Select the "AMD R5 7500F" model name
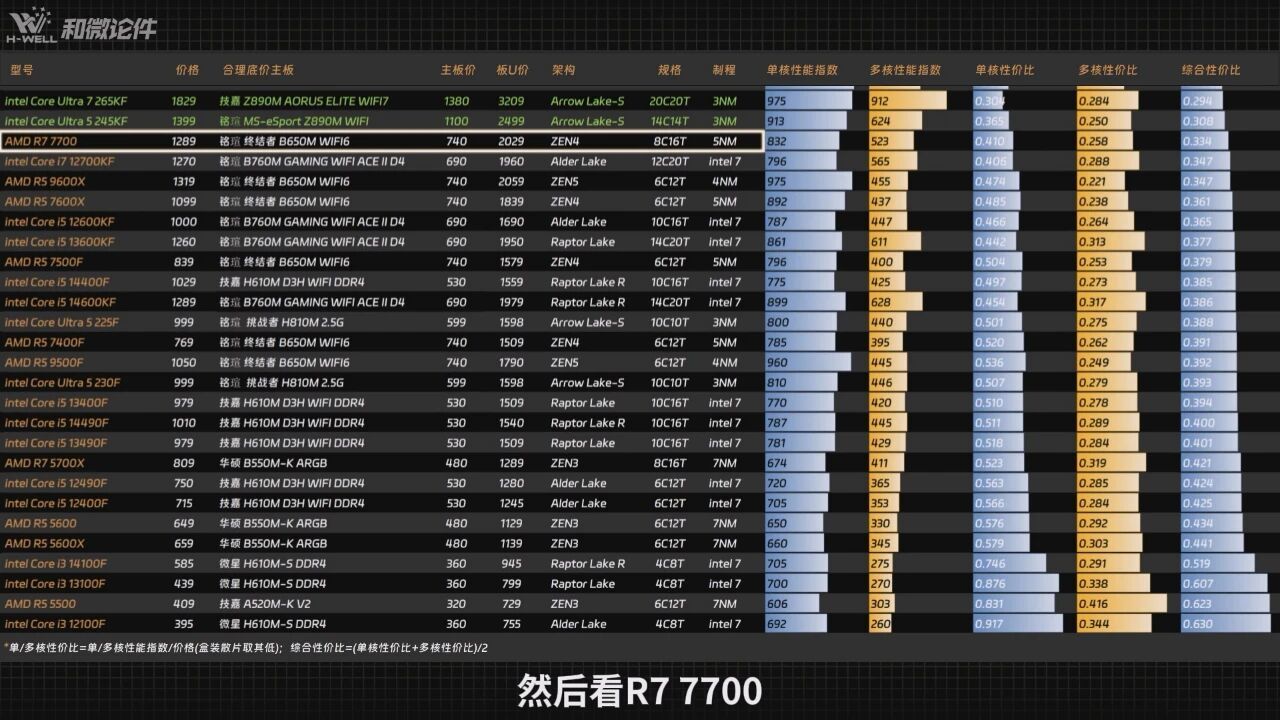Viewport: 1280px width, 720px height. (45, 262)
